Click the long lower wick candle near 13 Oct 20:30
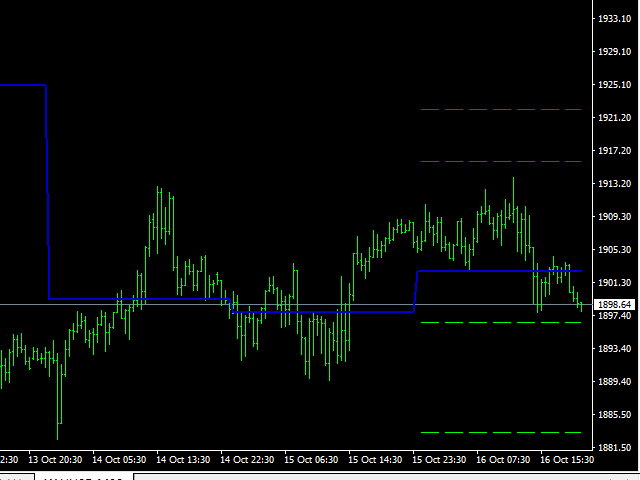 tap(59, 410)
